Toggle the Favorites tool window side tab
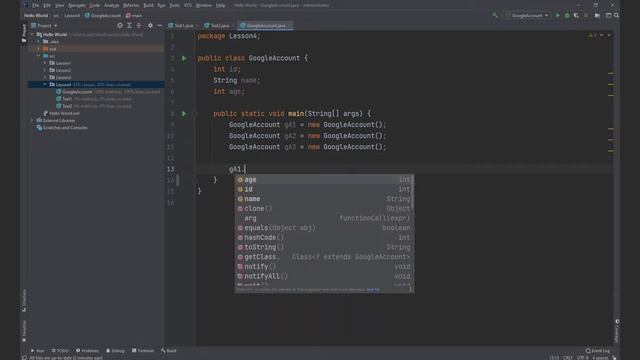640x360 pixels. click(x=24, y=331)
